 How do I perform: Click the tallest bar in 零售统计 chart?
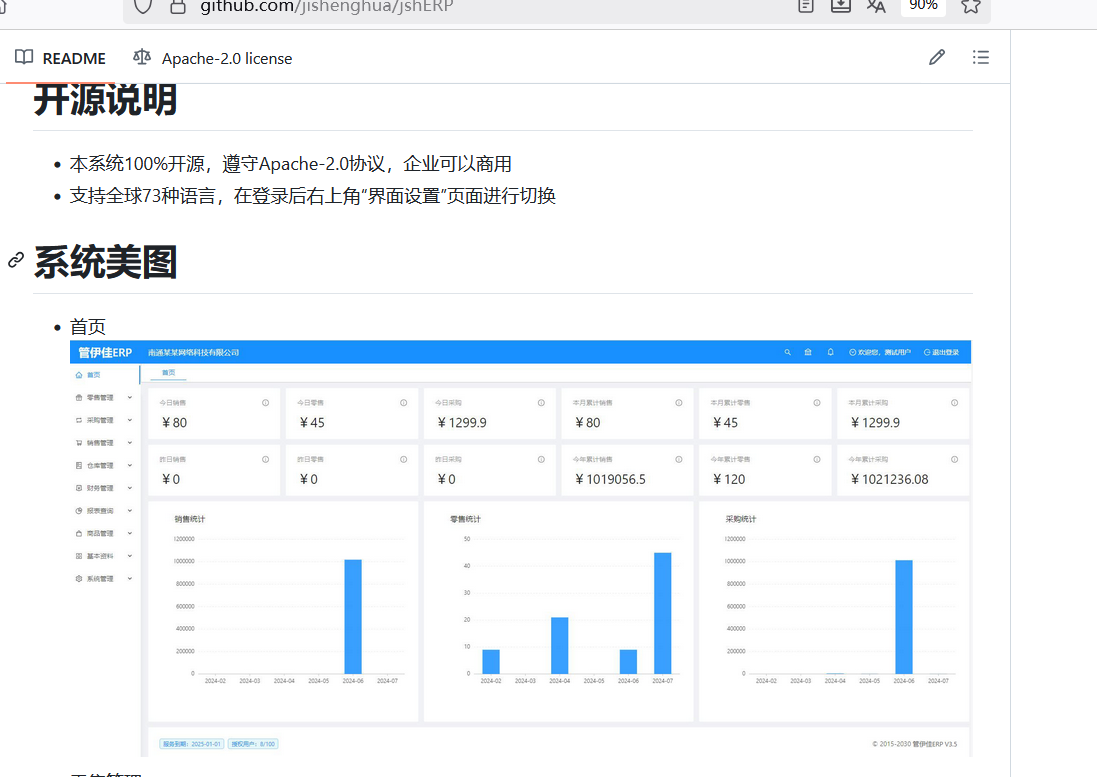point(662,612)
